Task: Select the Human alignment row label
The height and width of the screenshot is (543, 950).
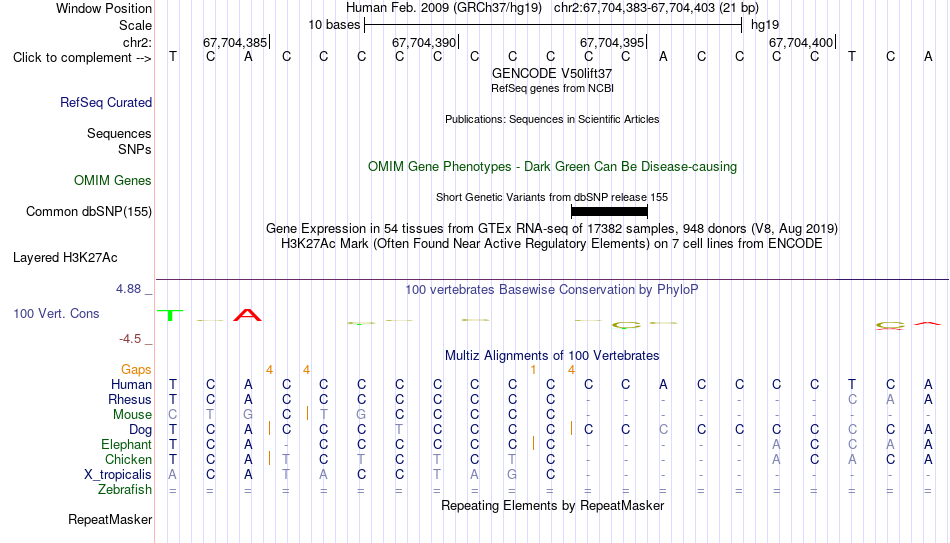Action: [131, 385]
